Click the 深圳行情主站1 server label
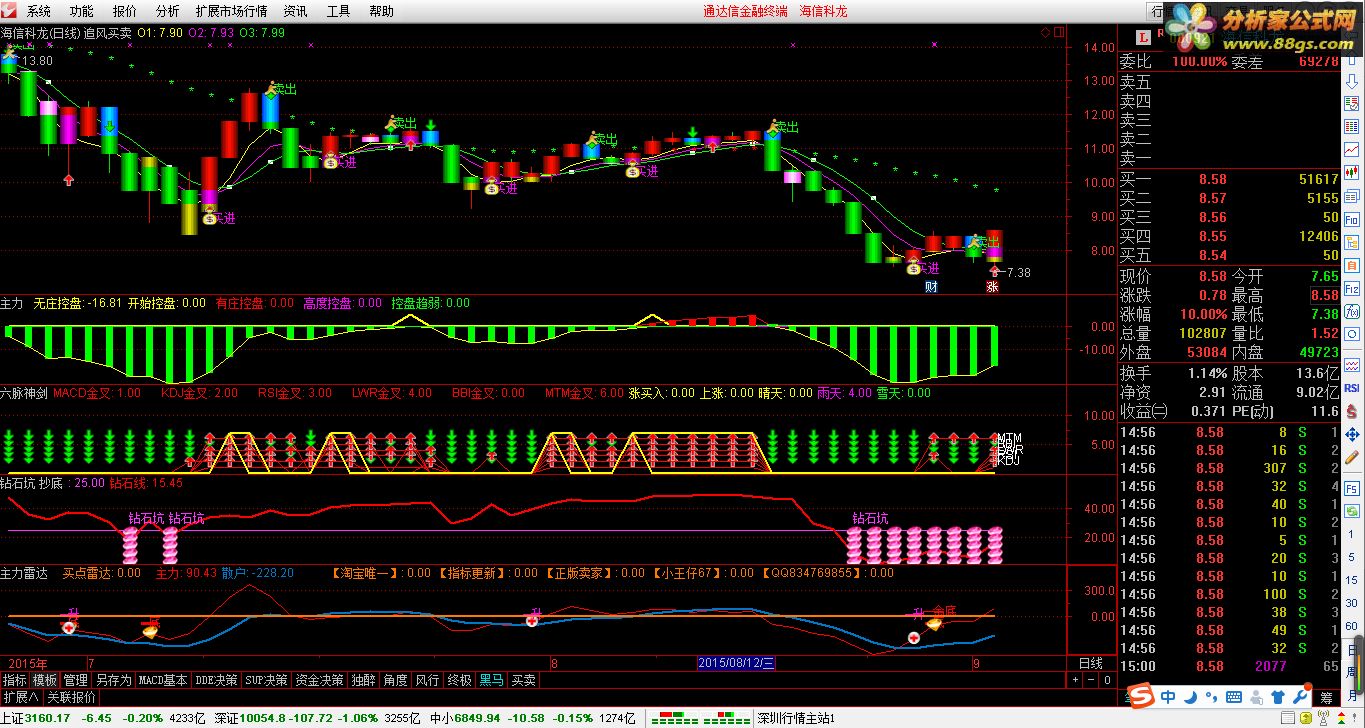The width and height of the screenshot is (1365, 728). (x=795, y=717)
